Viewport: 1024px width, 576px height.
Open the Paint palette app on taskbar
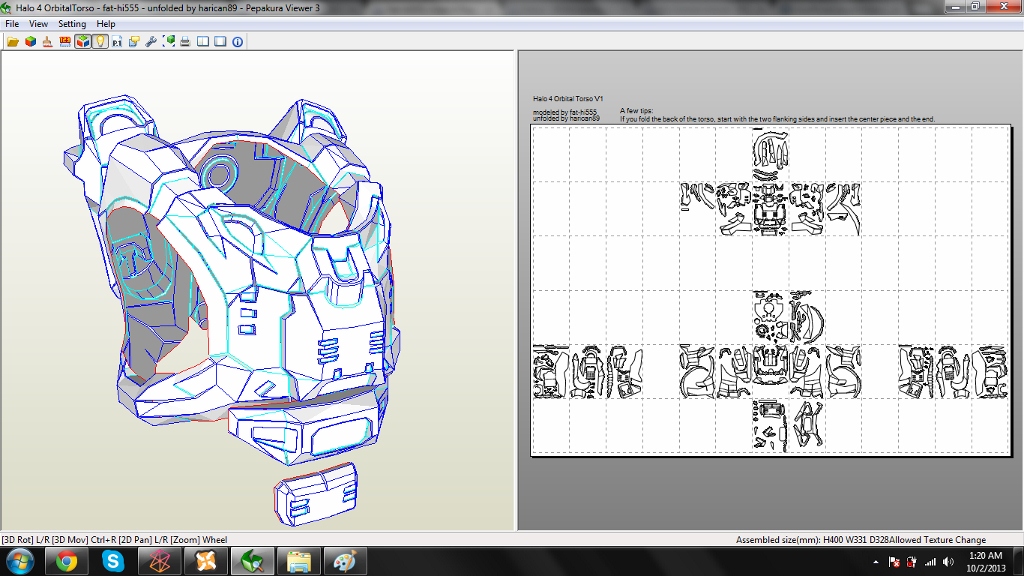[x=345, y=562]
